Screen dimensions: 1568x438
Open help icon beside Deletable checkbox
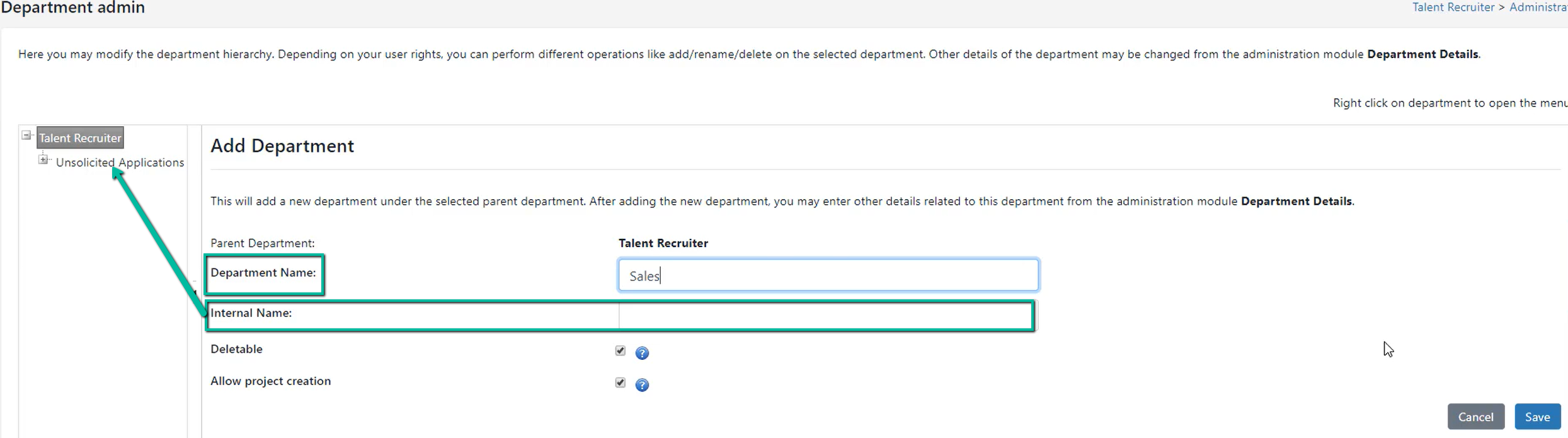pyautogui.click(x=642, y=353)
